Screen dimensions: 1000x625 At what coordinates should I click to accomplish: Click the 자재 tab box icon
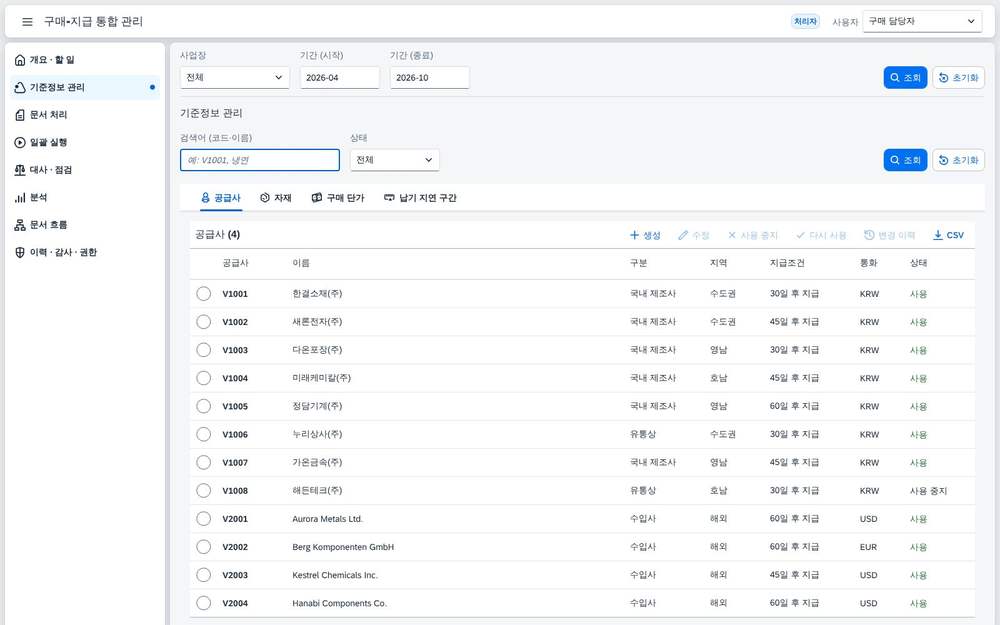(x=265, y=198)
